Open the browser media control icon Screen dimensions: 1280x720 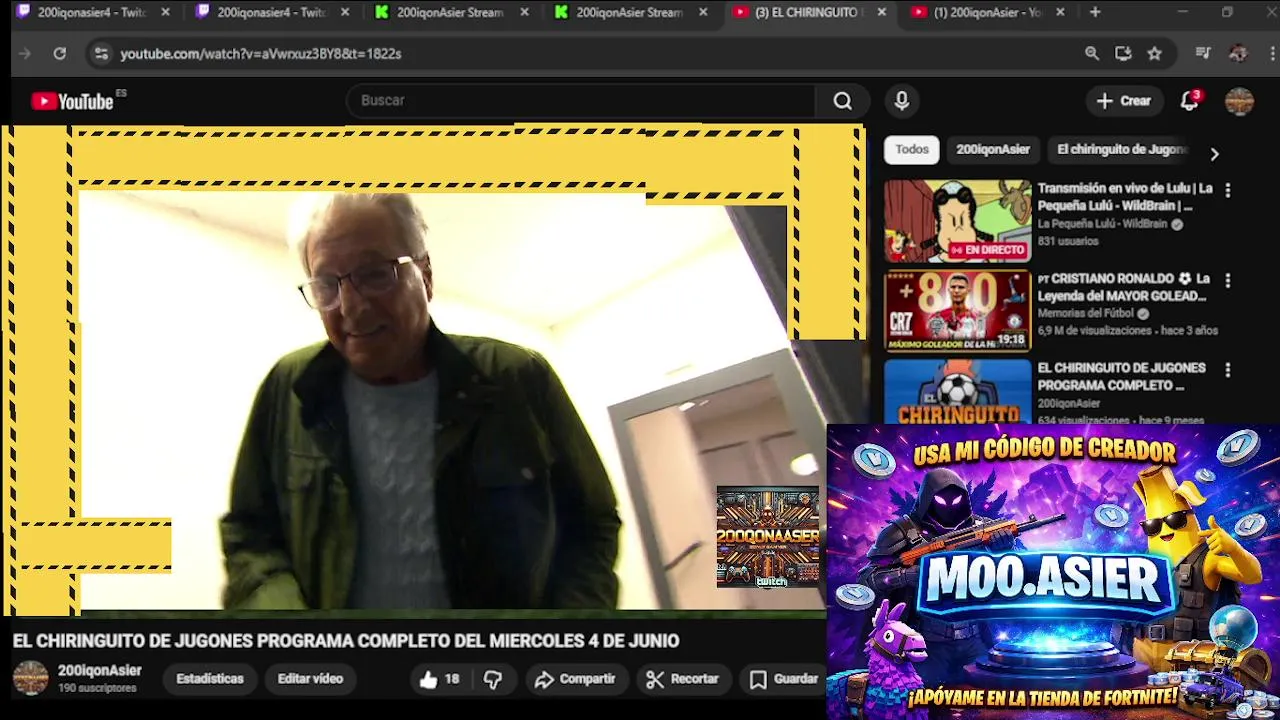[x=1203, y=54]
